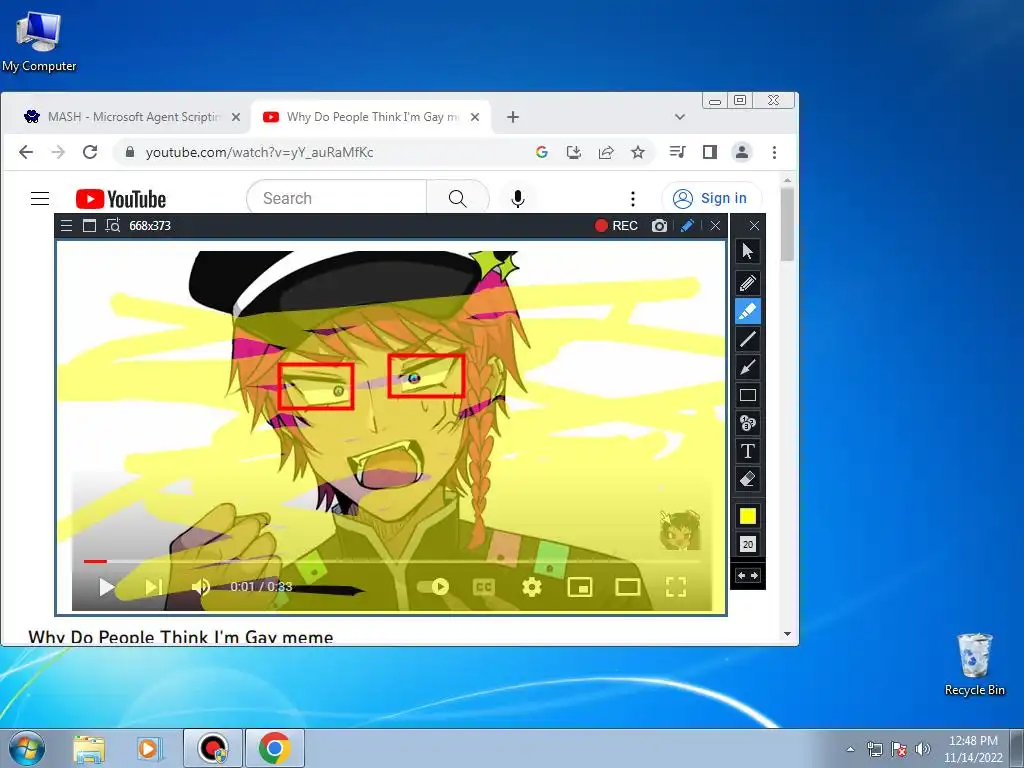Play the YouTube video

tap(106, 587)
